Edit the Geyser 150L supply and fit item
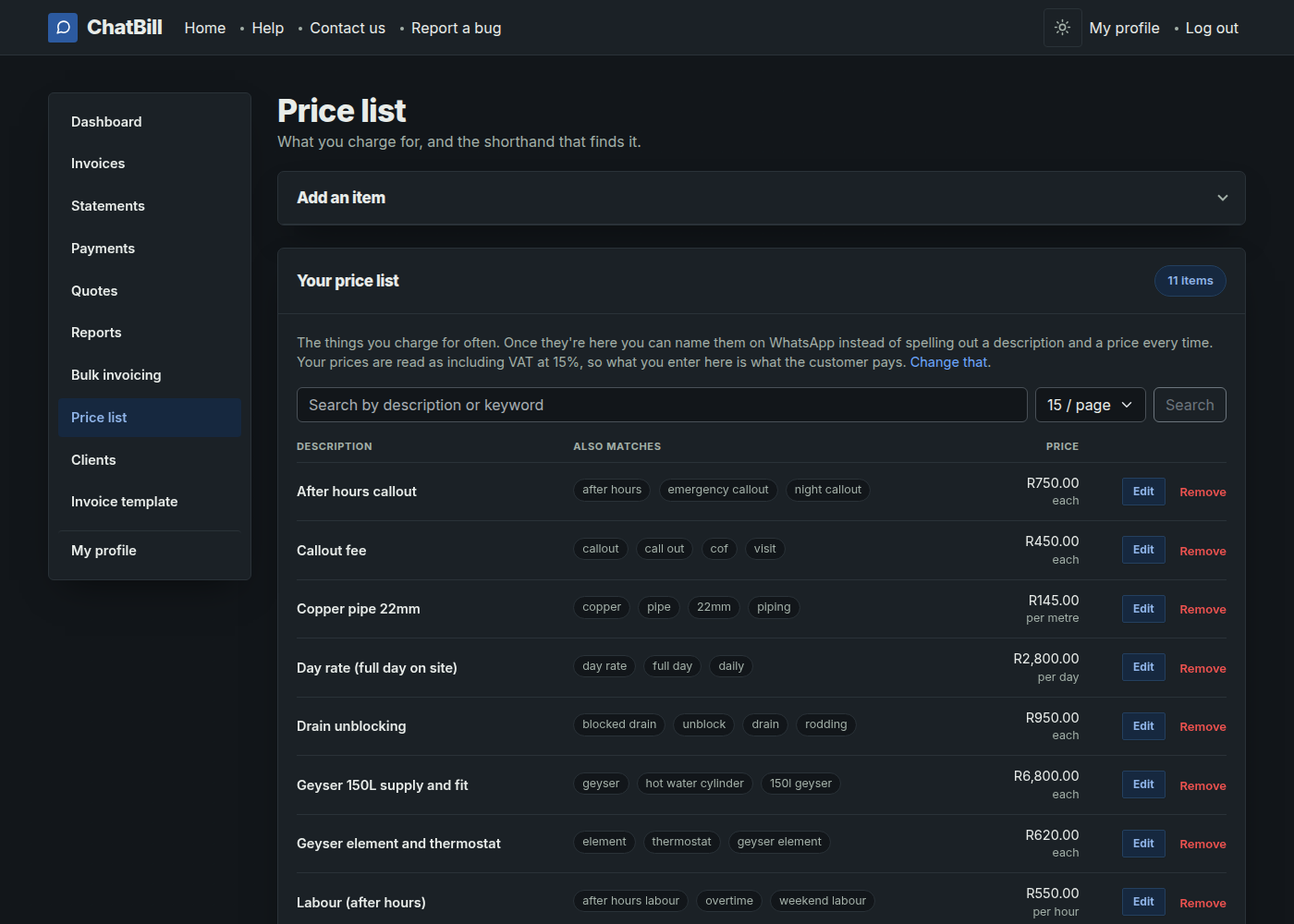Screen dimensions: 1294x924 click(x=1143, y=784)
